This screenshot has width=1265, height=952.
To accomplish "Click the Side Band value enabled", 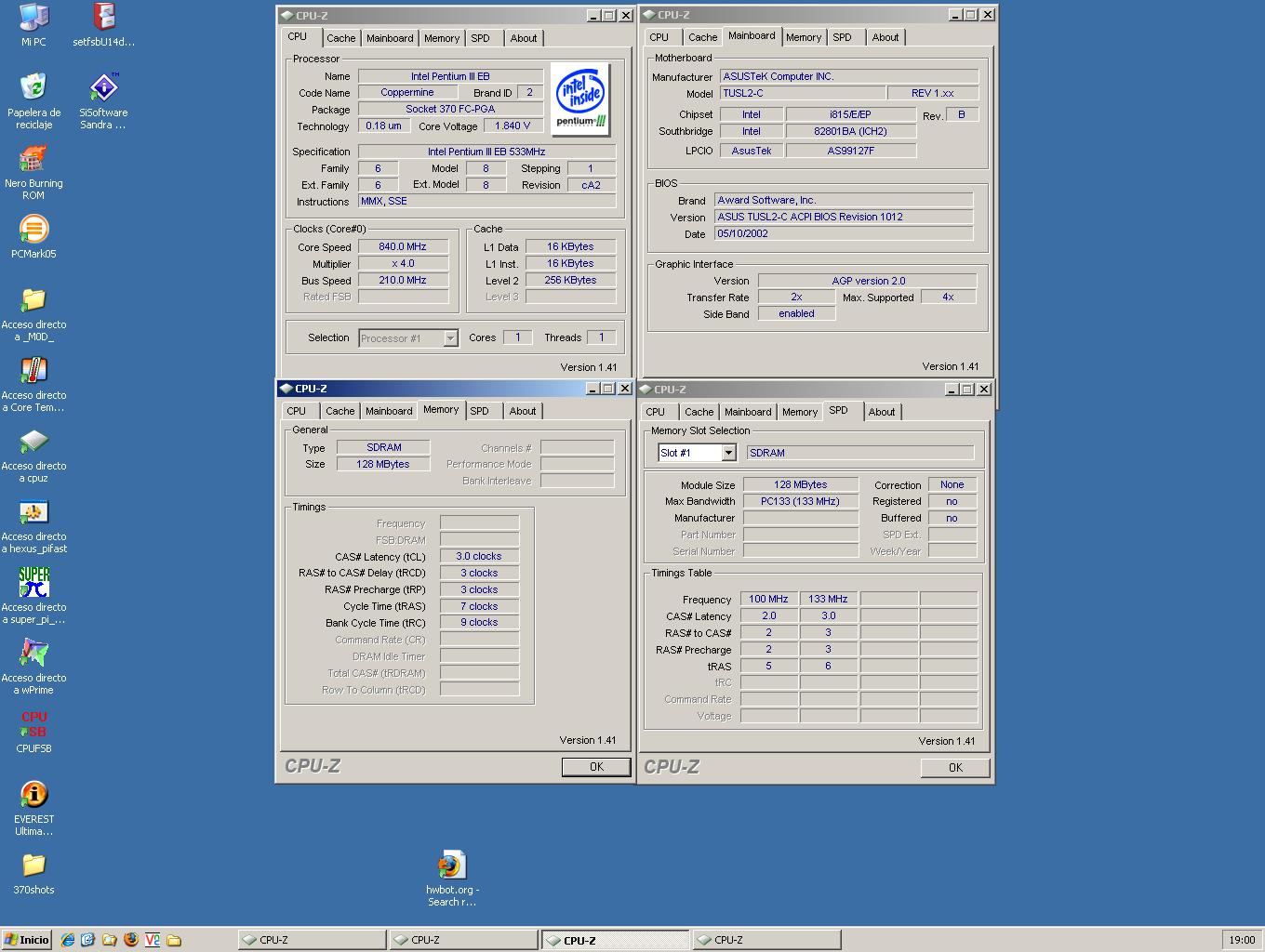I will pos(796,313).
